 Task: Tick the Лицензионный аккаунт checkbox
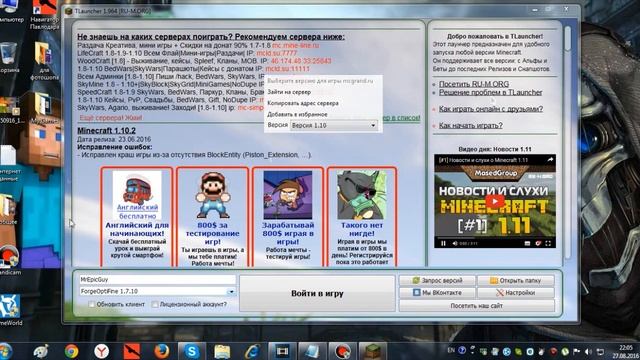155,304
